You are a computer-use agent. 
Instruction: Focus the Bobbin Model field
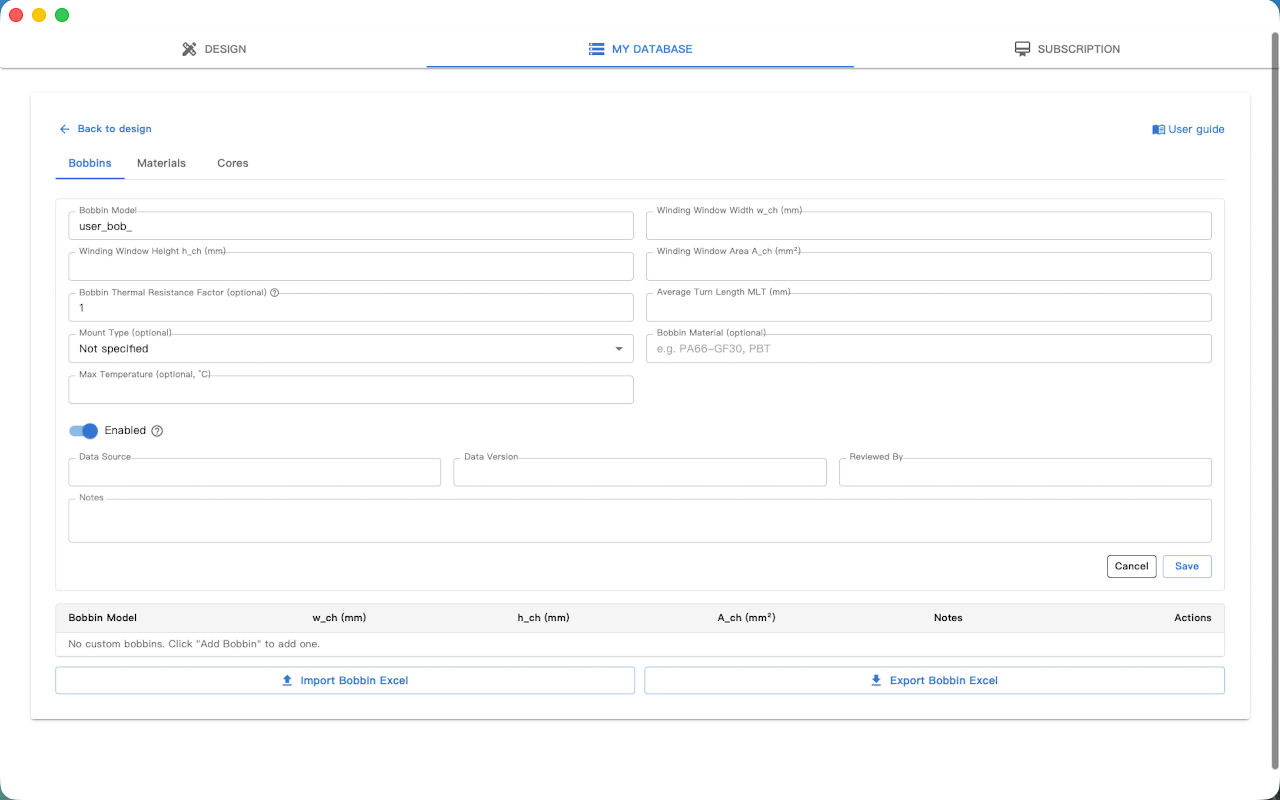tap(351, 226)
